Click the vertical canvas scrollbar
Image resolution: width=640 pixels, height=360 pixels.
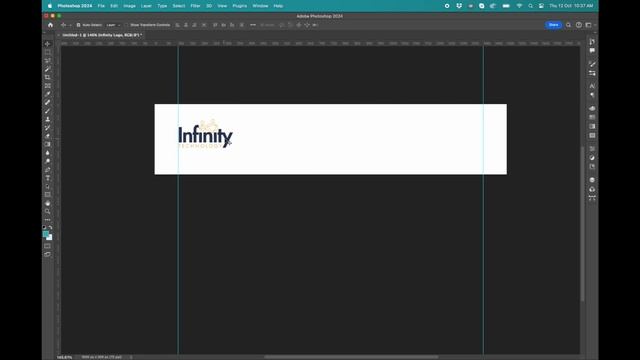(x=582, y=224)
